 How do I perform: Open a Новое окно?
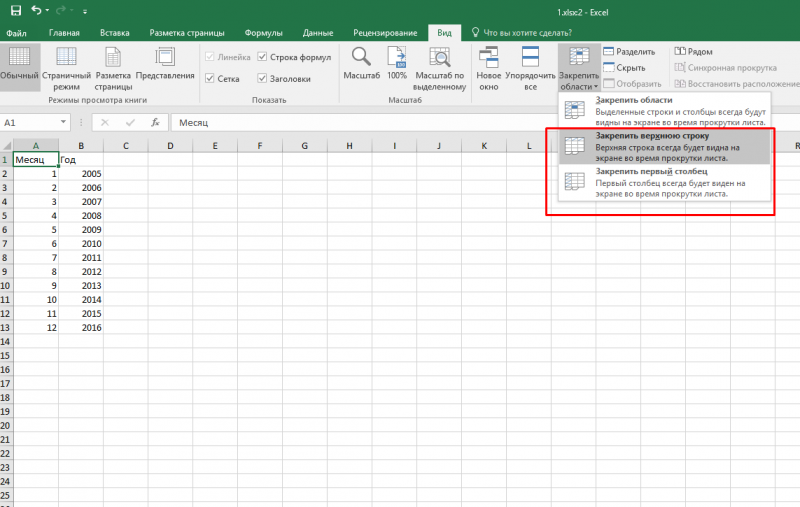pos(488,68)
